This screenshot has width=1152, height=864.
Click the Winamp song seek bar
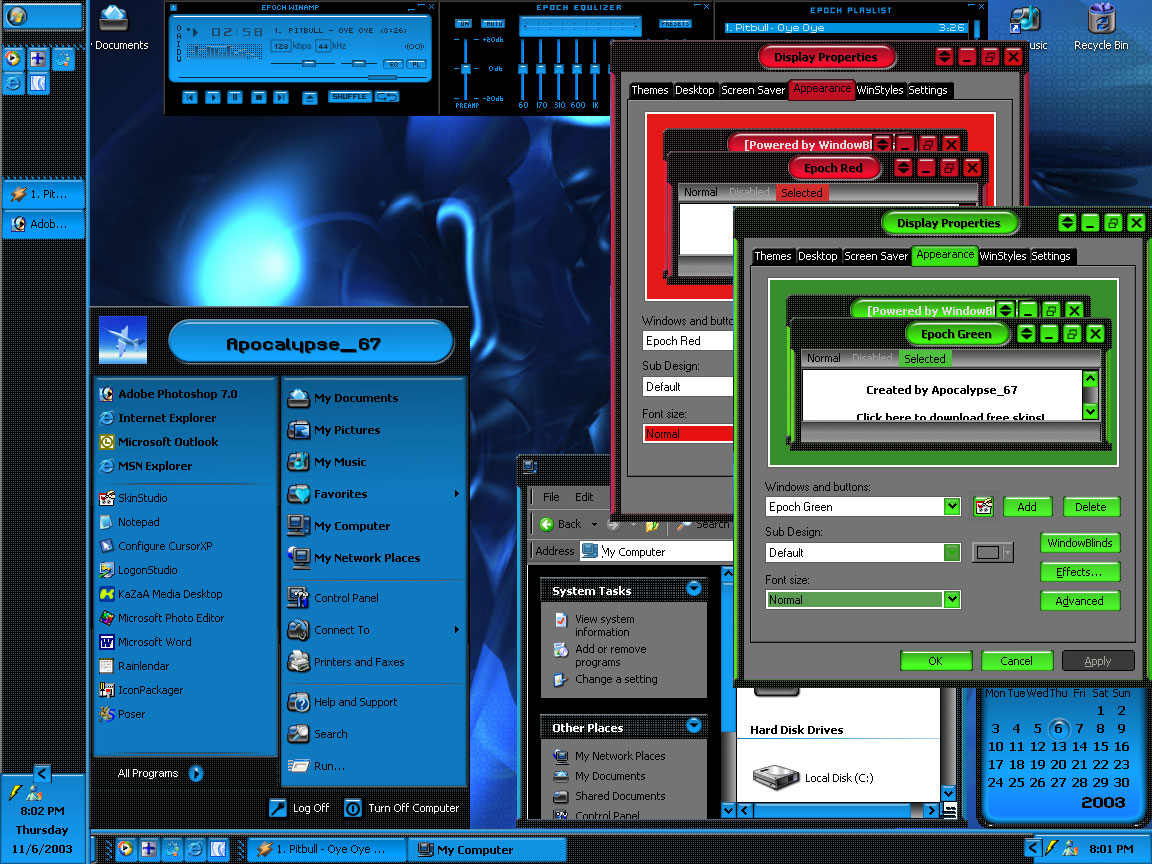(x=301, y=77)
